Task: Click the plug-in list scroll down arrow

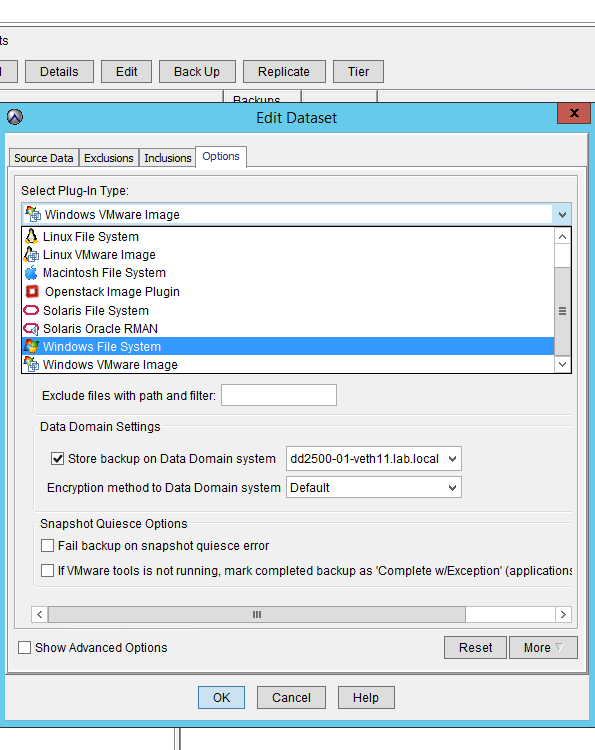Action: click(562, 364)
